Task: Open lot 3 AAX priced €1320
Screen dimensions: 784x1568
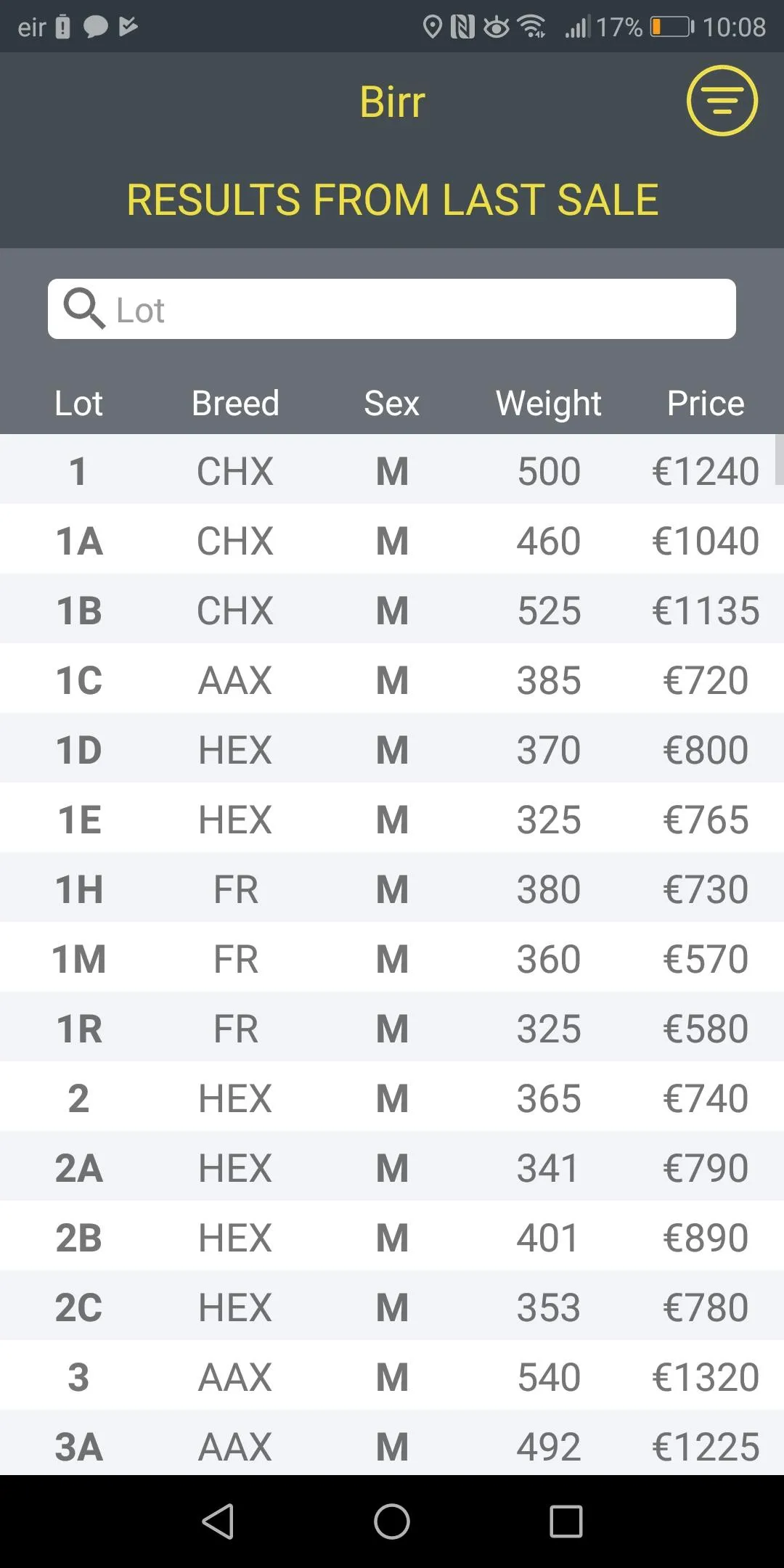Action: click(x=392, y=1377)
